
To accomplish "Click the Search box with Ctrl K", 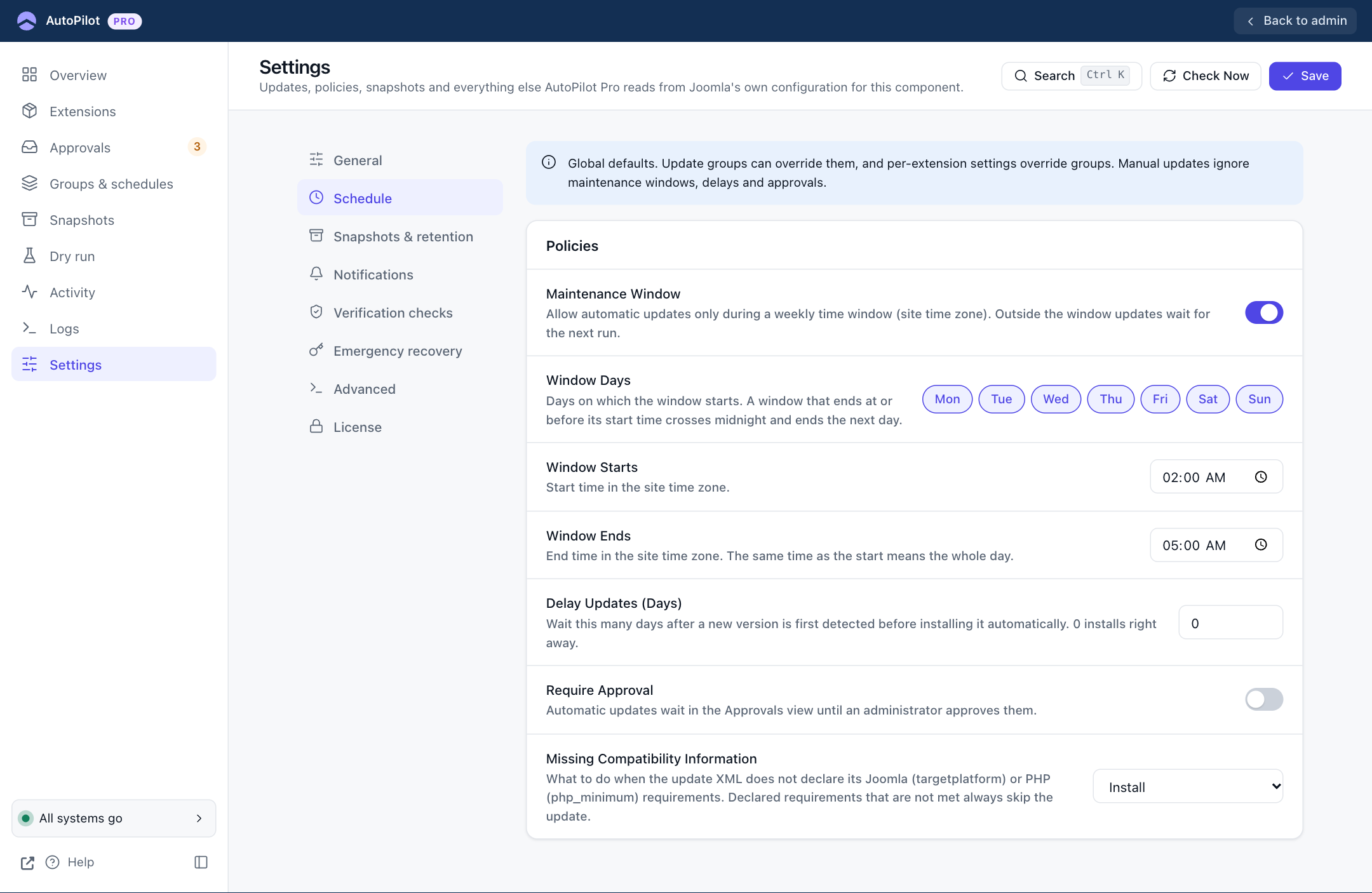I will (x=1072, y=76).
